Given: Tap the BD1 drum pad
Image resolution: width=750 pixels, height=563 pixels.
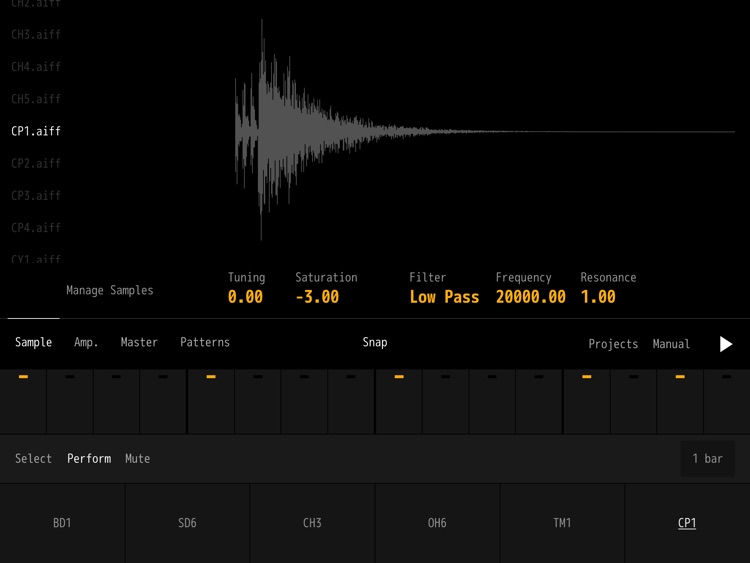Looking at the screenshot, I should [x=62, y=523].
